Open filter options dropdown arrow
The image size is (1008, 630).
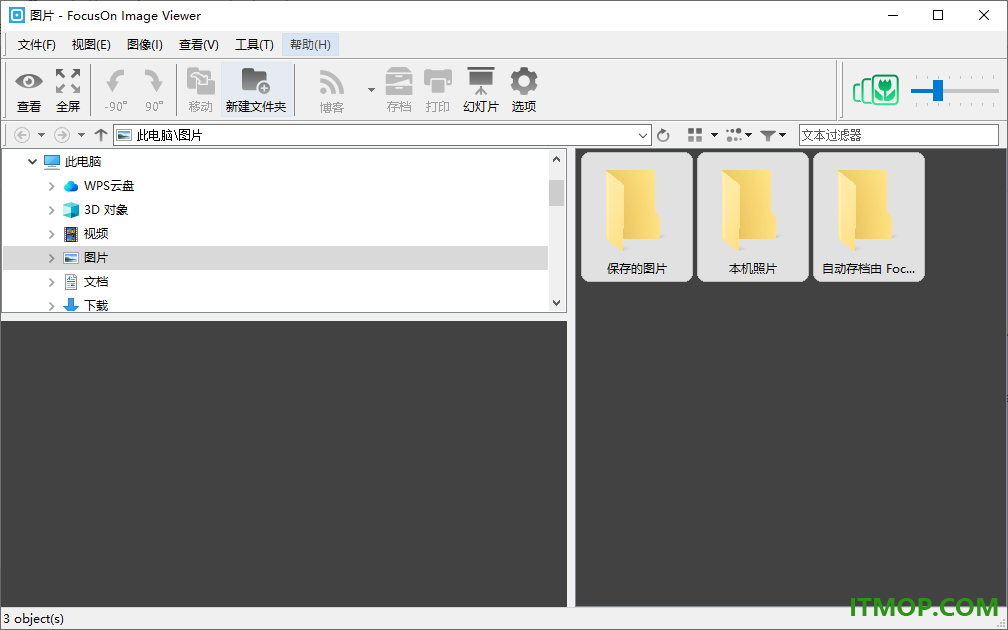coord(782,135)
